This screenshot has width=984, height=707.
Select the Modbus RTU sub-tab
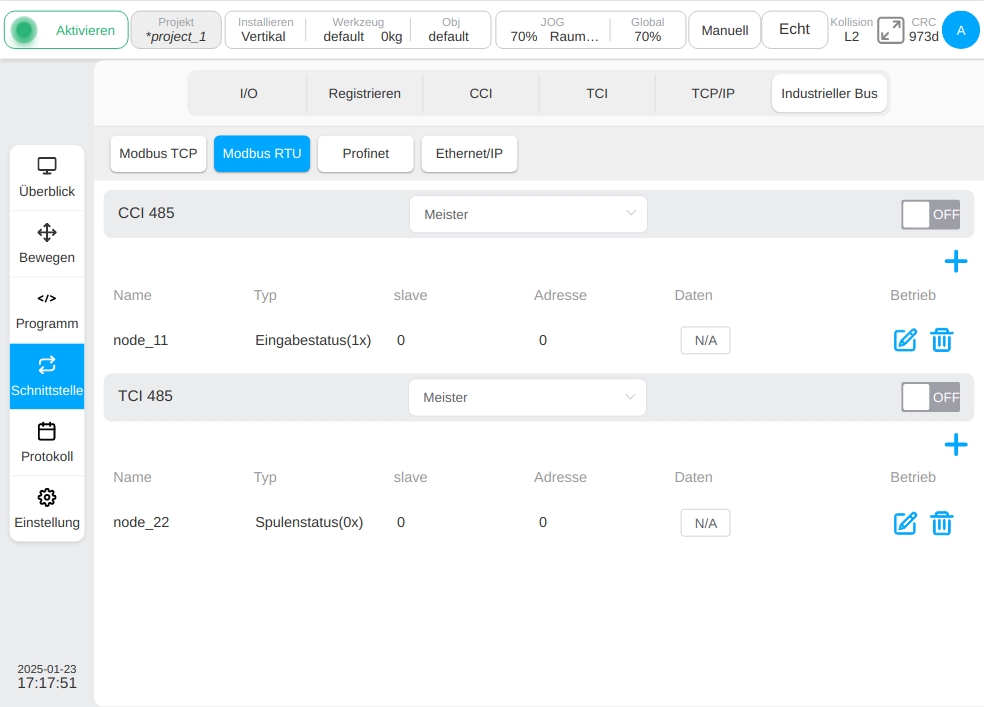point(262,154)
